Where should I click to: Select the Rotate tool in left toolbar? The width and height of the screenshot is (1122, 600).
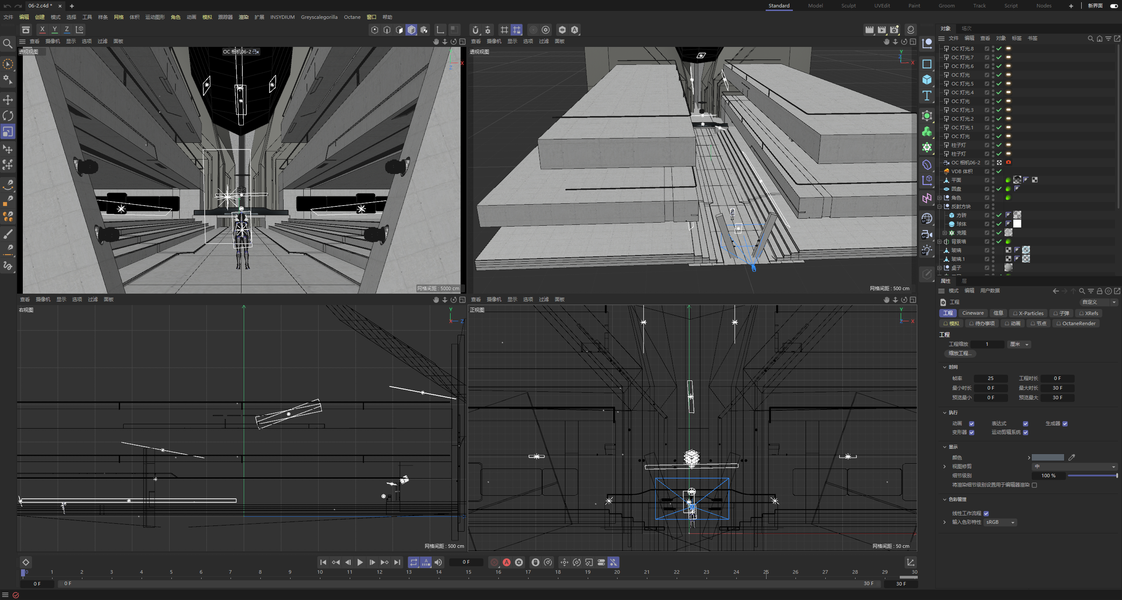click(8, 116)
